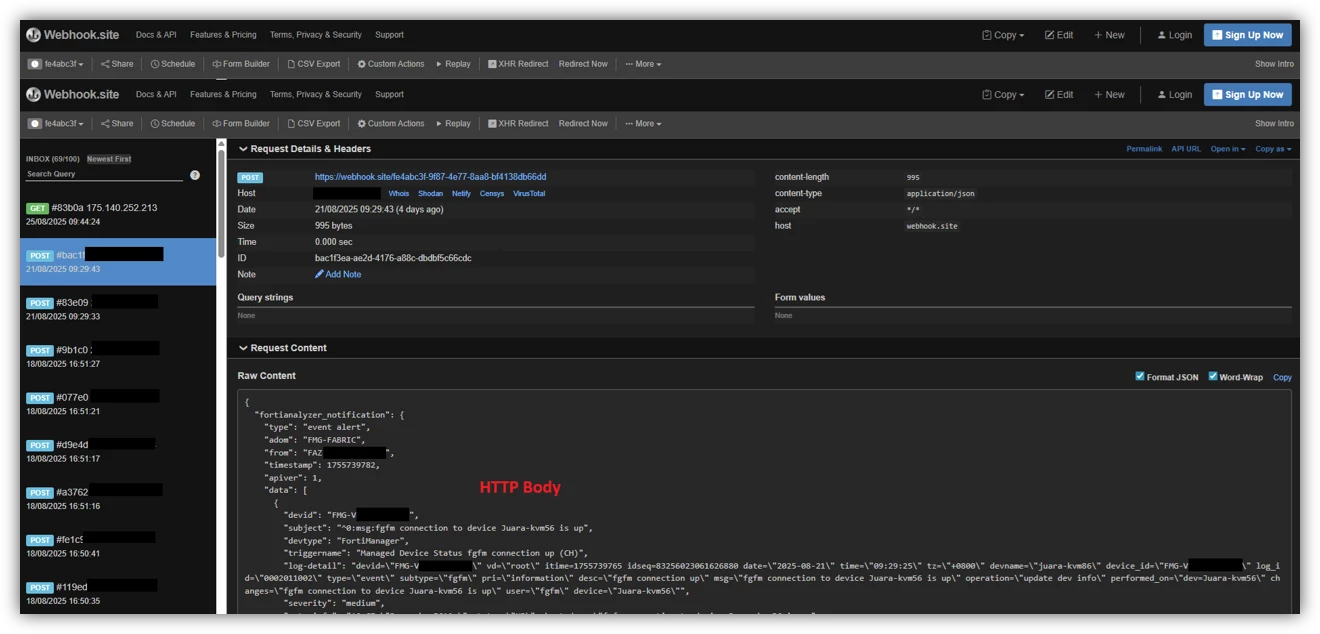
Task: Open Docs & API in the upper header
Action: [x=156, y=35]
